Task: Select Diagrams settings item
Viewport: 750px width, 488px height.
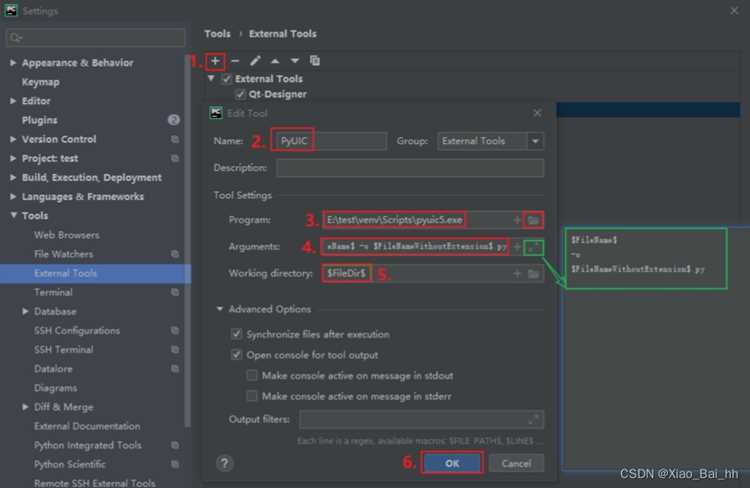Action: tap(55, 388)
